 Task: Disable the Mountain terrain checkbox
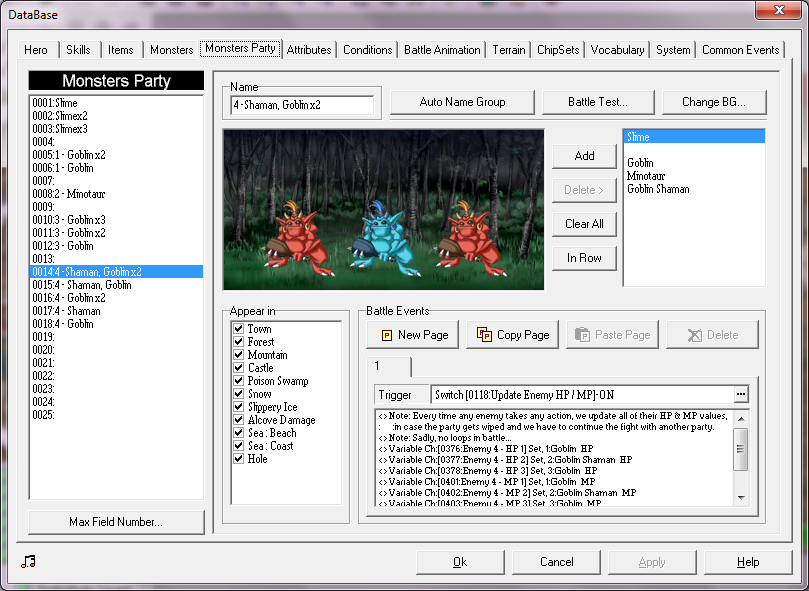click(238, 354)
